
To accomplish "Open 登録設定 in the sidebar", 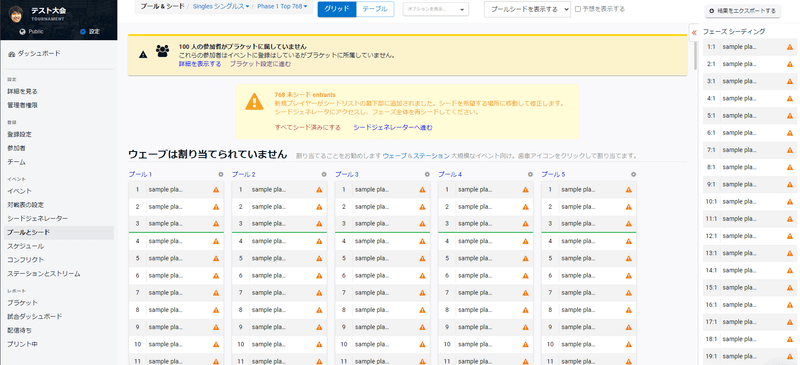I will pos(19,135).
